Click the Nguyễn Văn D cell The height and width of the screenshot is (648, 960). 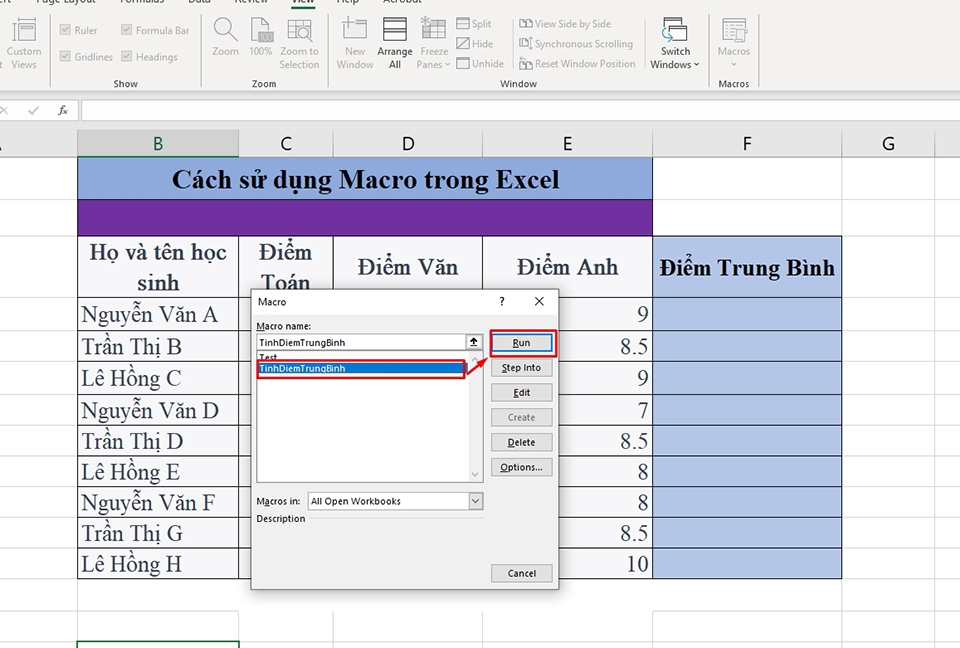coord(158,410)
